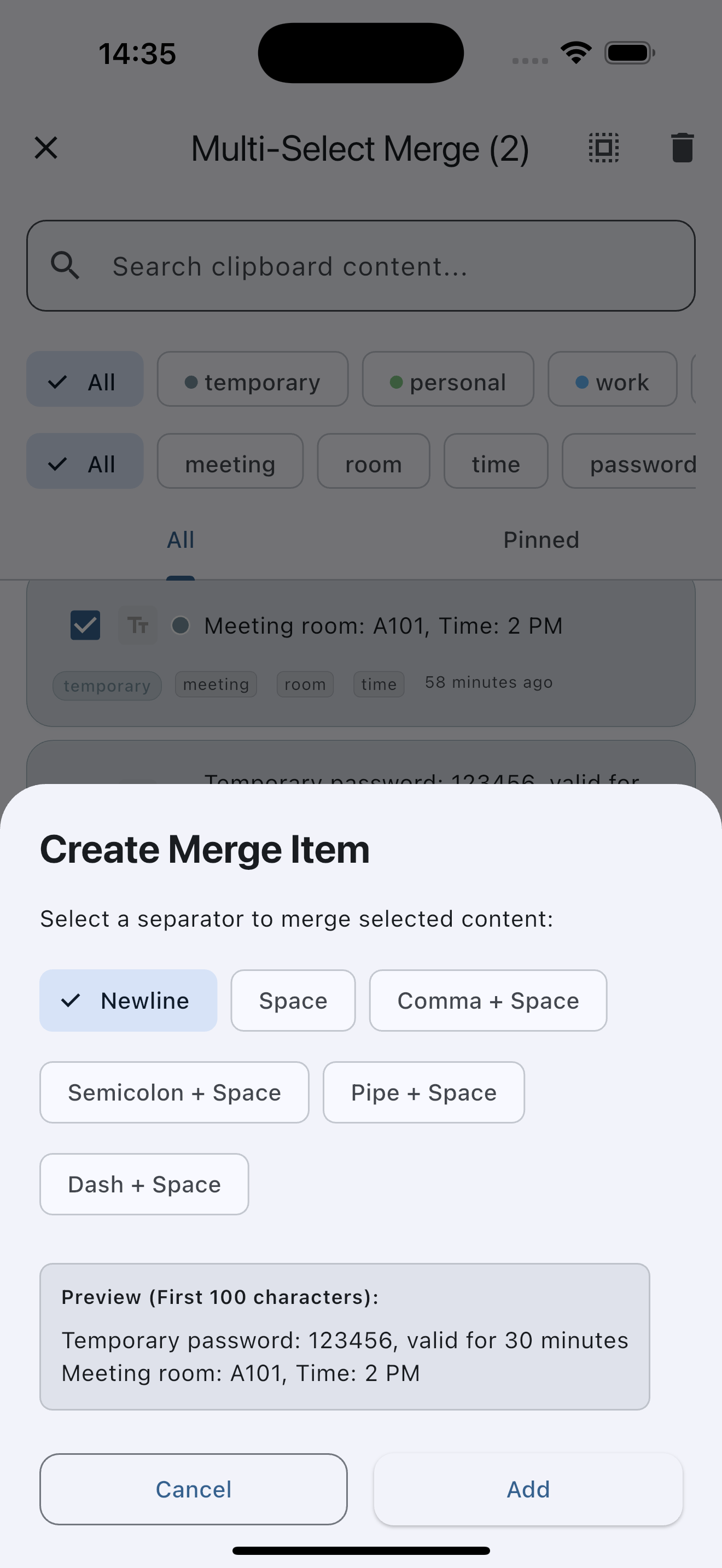Tap the search magnifier icon
This screenshot has height=1568, width=722.
point(65,266)
